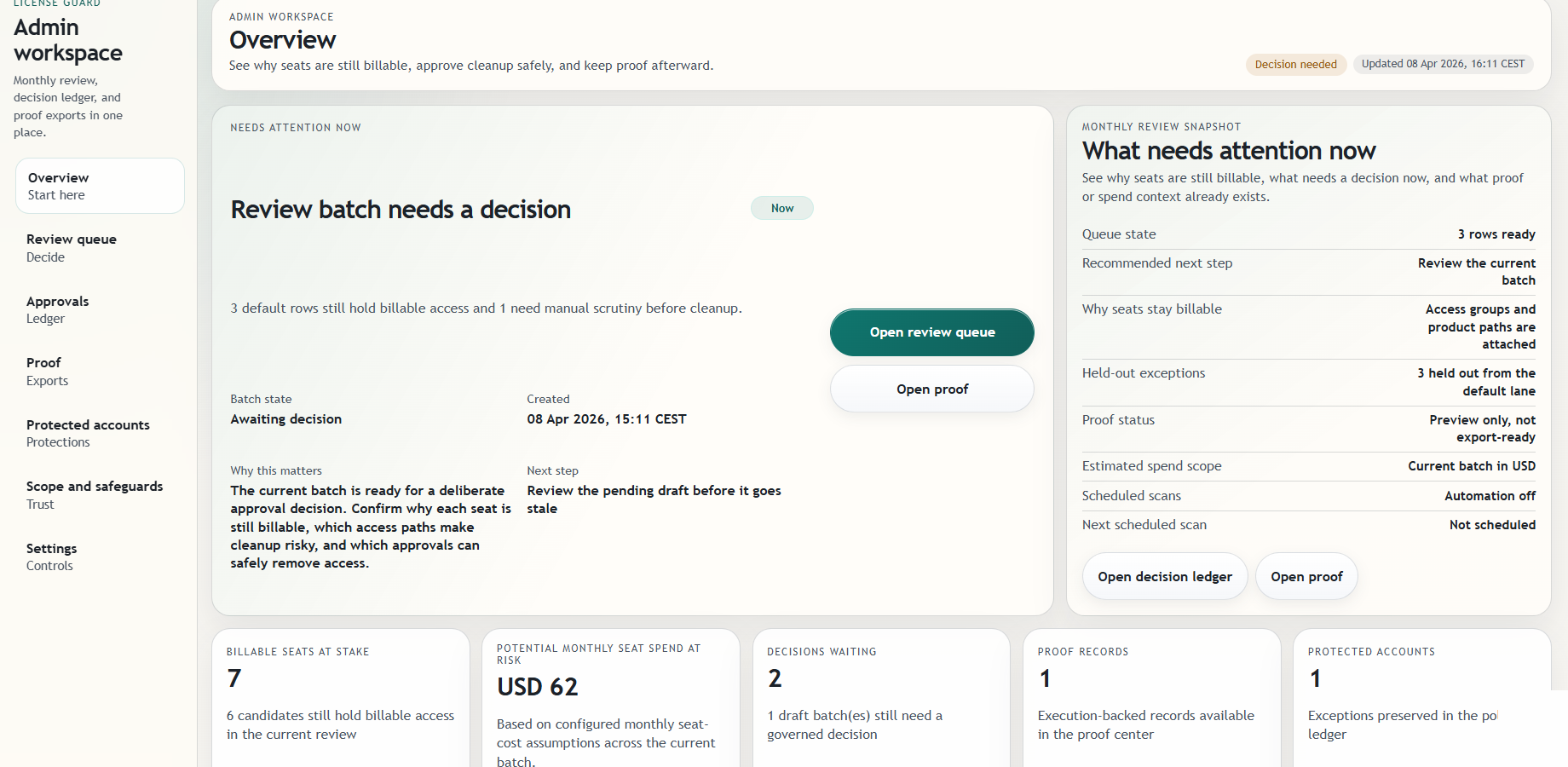The image size is (1568, 767).
Task: Click the Review batch needs a decision heading
Action: pyautogui.click(x=401, y=210)
